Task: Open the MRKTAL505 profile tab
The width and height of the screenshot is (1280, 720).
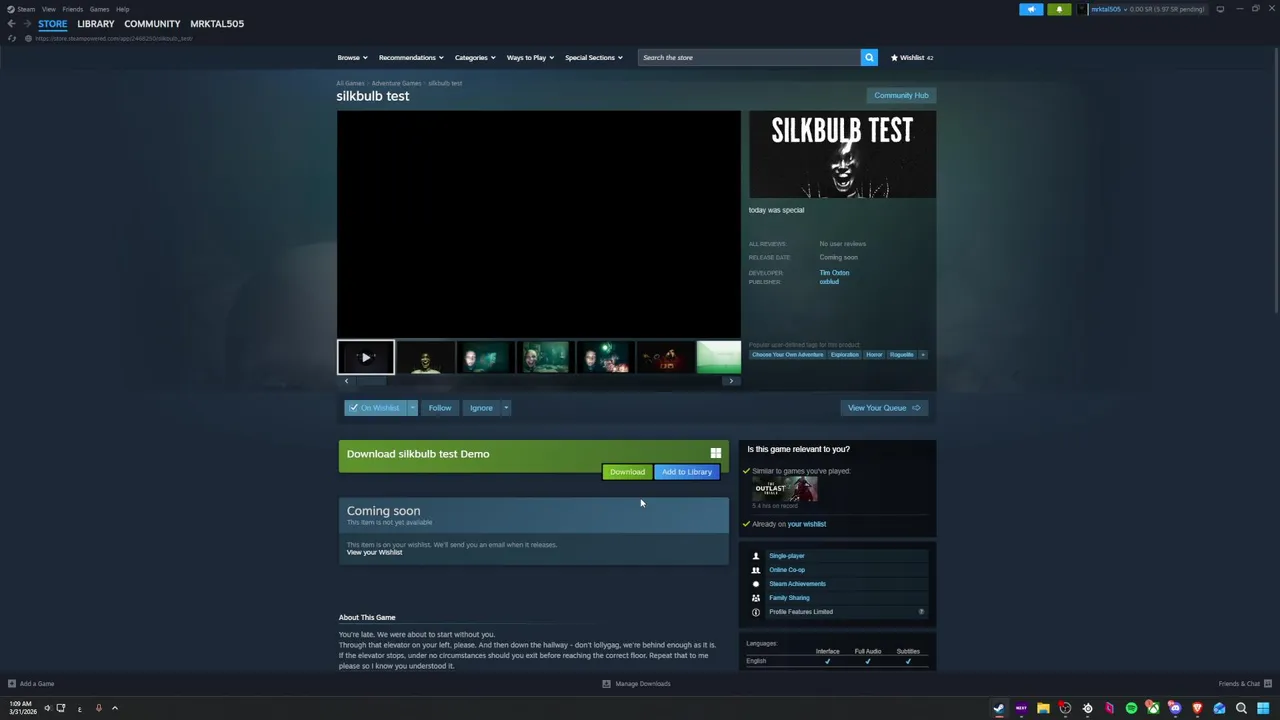Action: tap(217, 24)
